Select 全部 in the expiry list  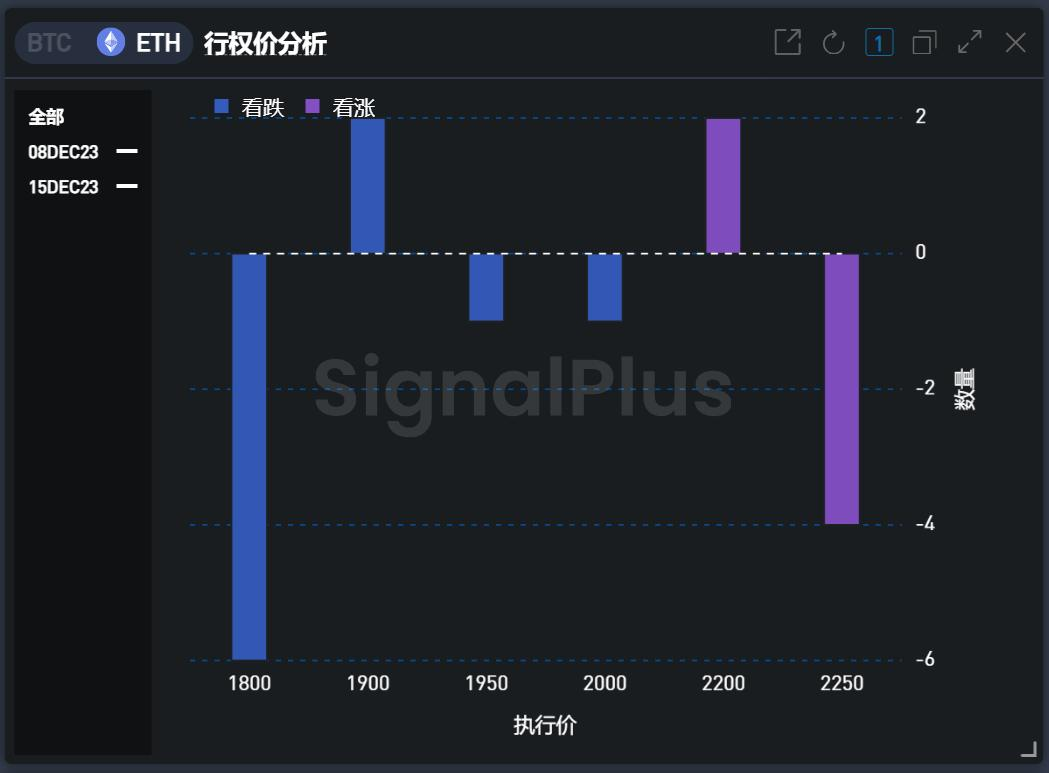[x=46, y=117]
